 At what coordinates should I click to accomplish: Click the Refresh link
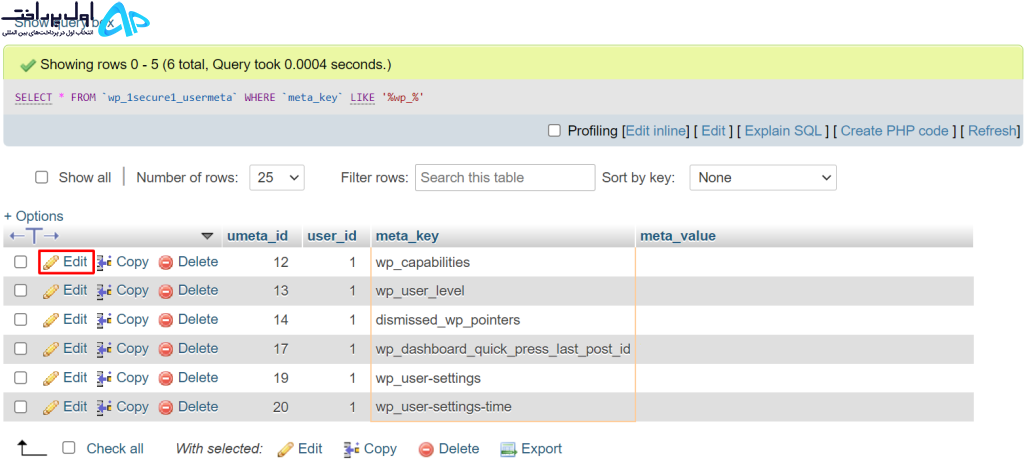(x=991, y=131)
